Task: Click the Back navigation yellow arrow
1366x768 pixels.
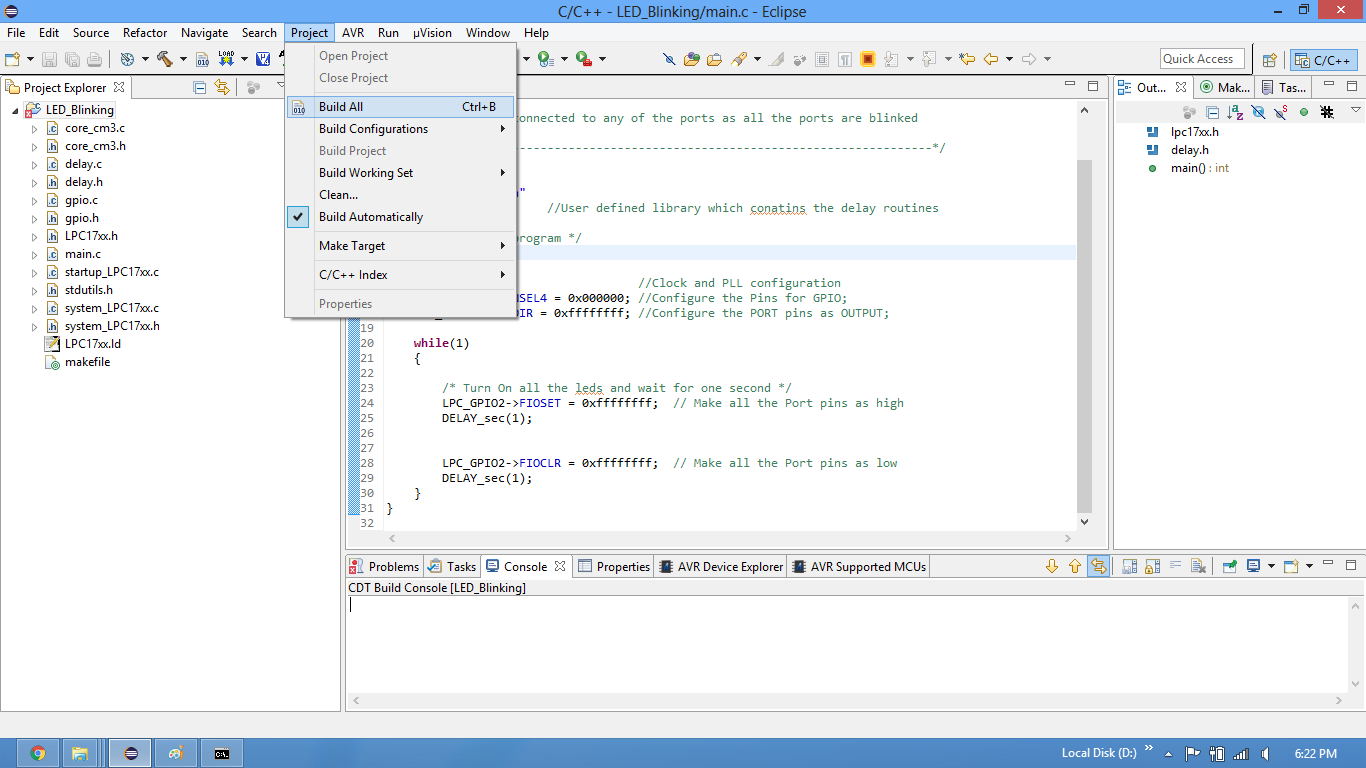Action: click(x=991, y=59)
